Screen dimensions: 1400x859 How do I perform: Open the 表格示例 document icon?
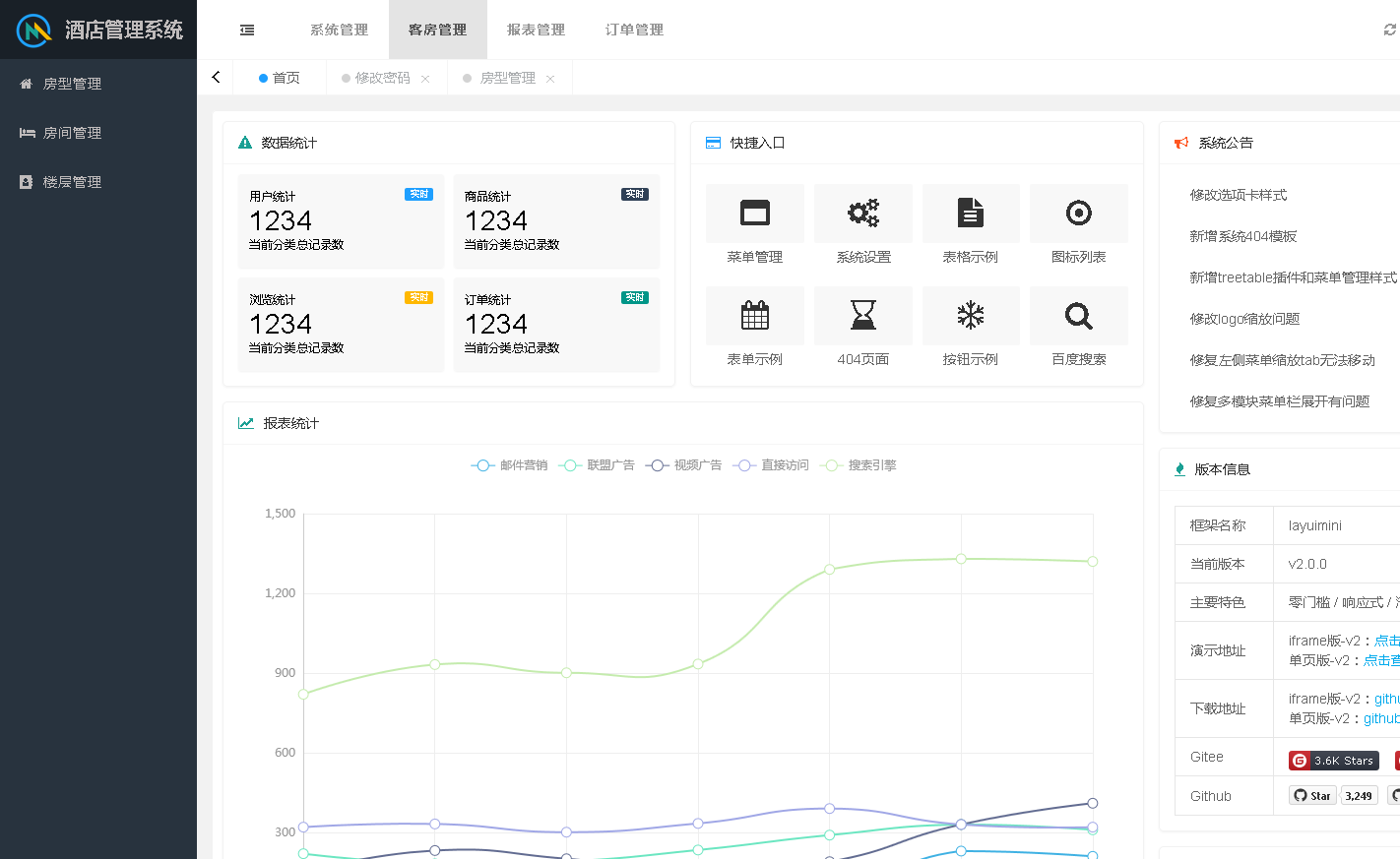tap(971, 213)
